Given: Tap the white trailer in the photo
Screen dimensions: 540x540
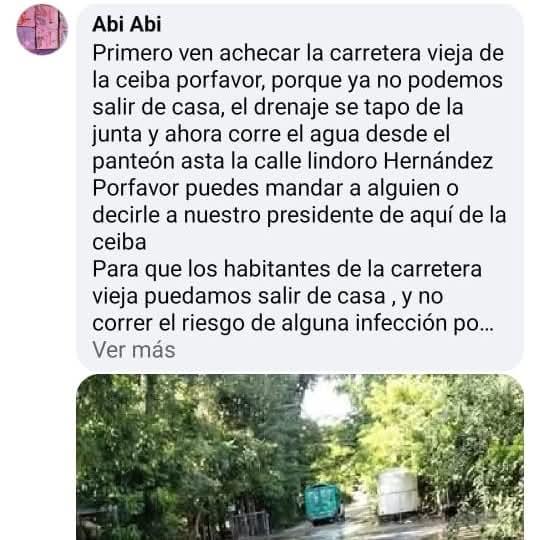Looking at the screenshot, I should coord(399,495).
